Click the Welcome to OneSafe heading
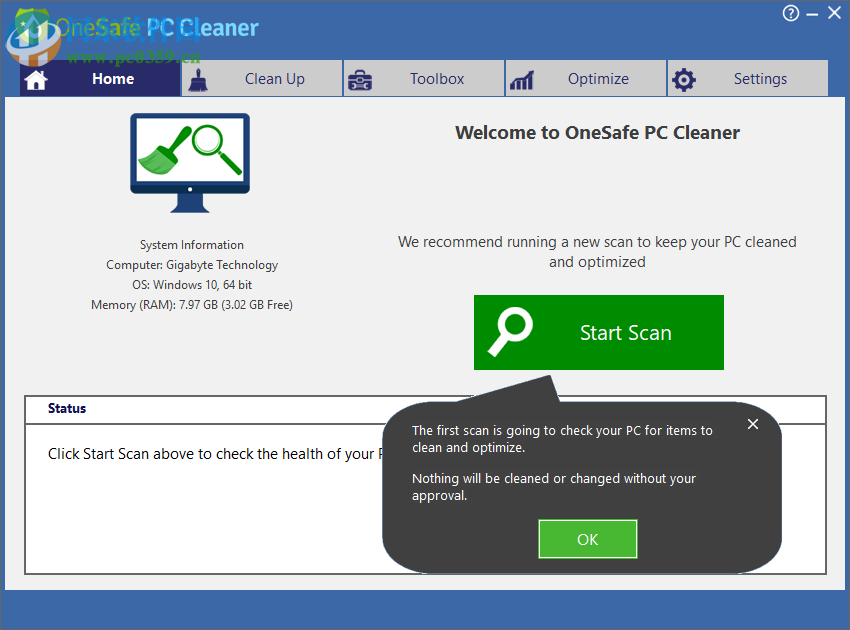850x630 pixels. point(597,132)
